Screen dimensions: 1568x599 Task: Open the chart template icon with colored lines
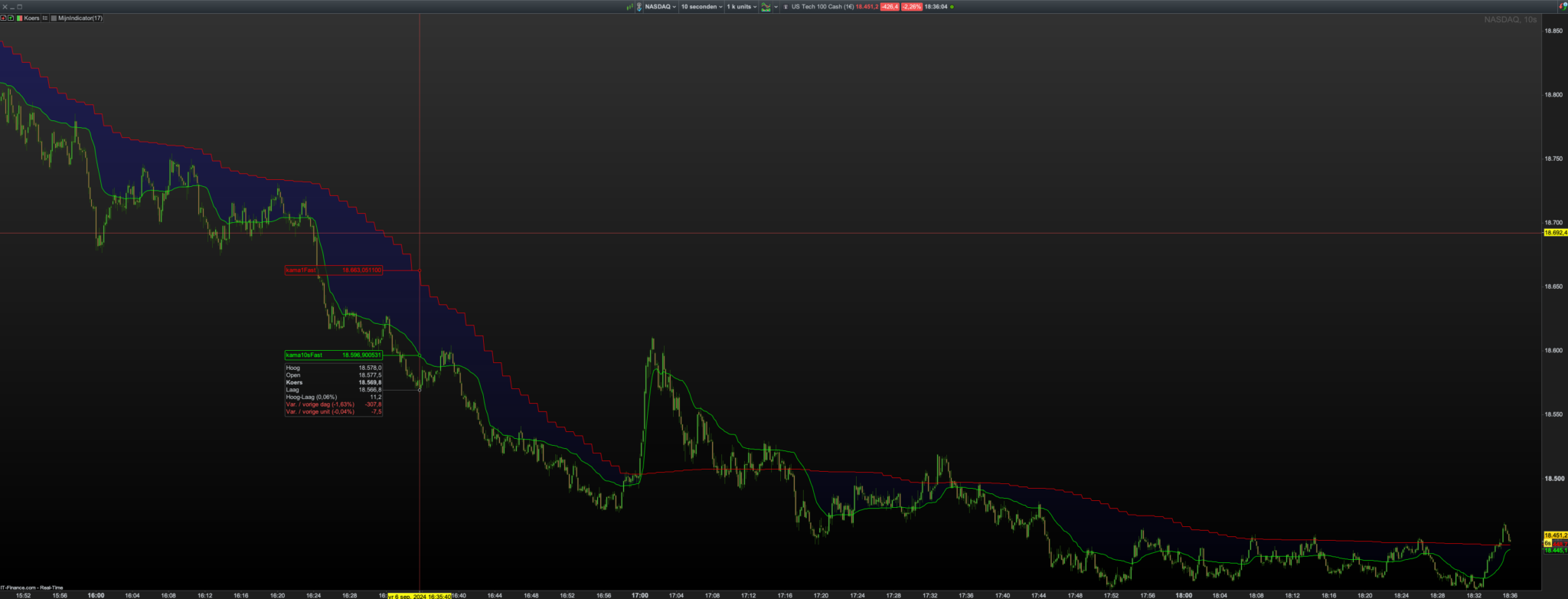pos(766,7)
